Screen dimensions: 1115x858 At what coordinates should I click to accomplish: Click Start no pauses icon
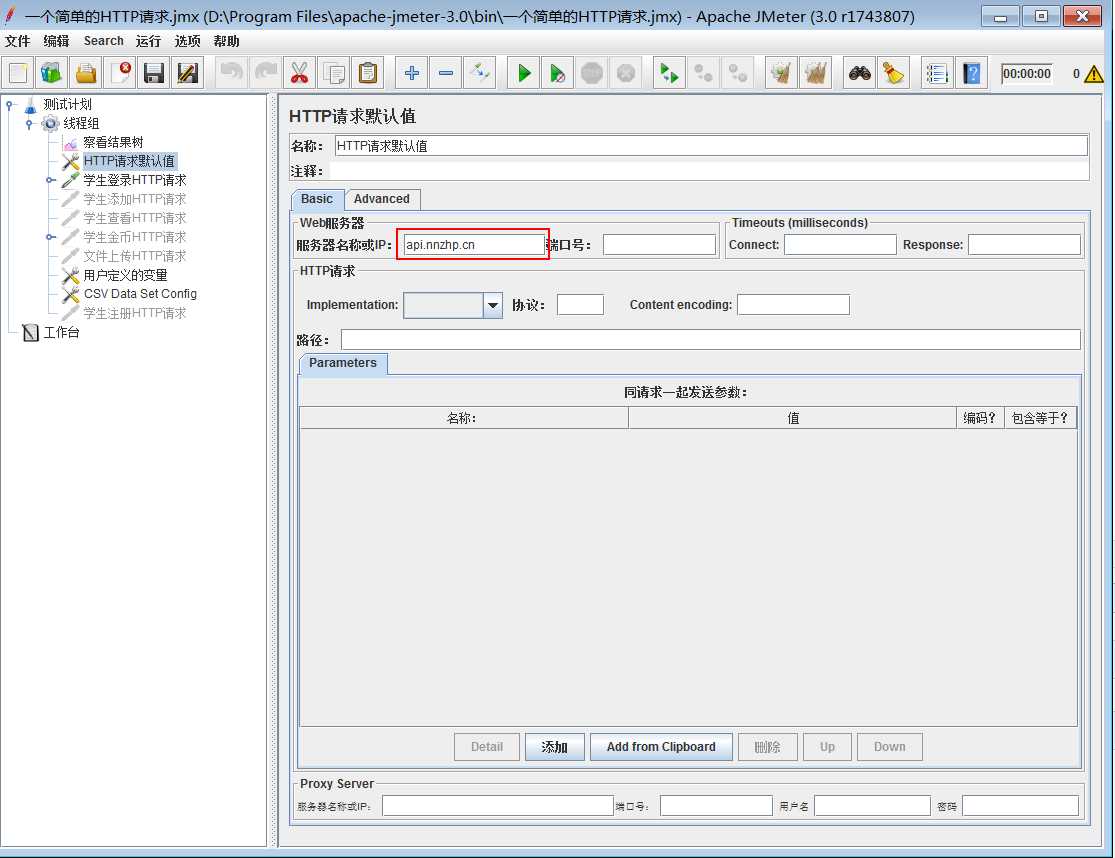pyautogui.click(x=558, y=73)
